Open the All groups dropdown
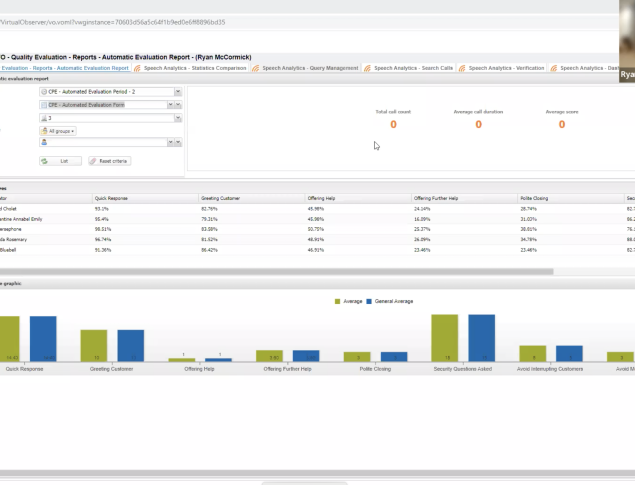Image resolution: width=635 pixels, height=485 pixels. pos(58,131)
